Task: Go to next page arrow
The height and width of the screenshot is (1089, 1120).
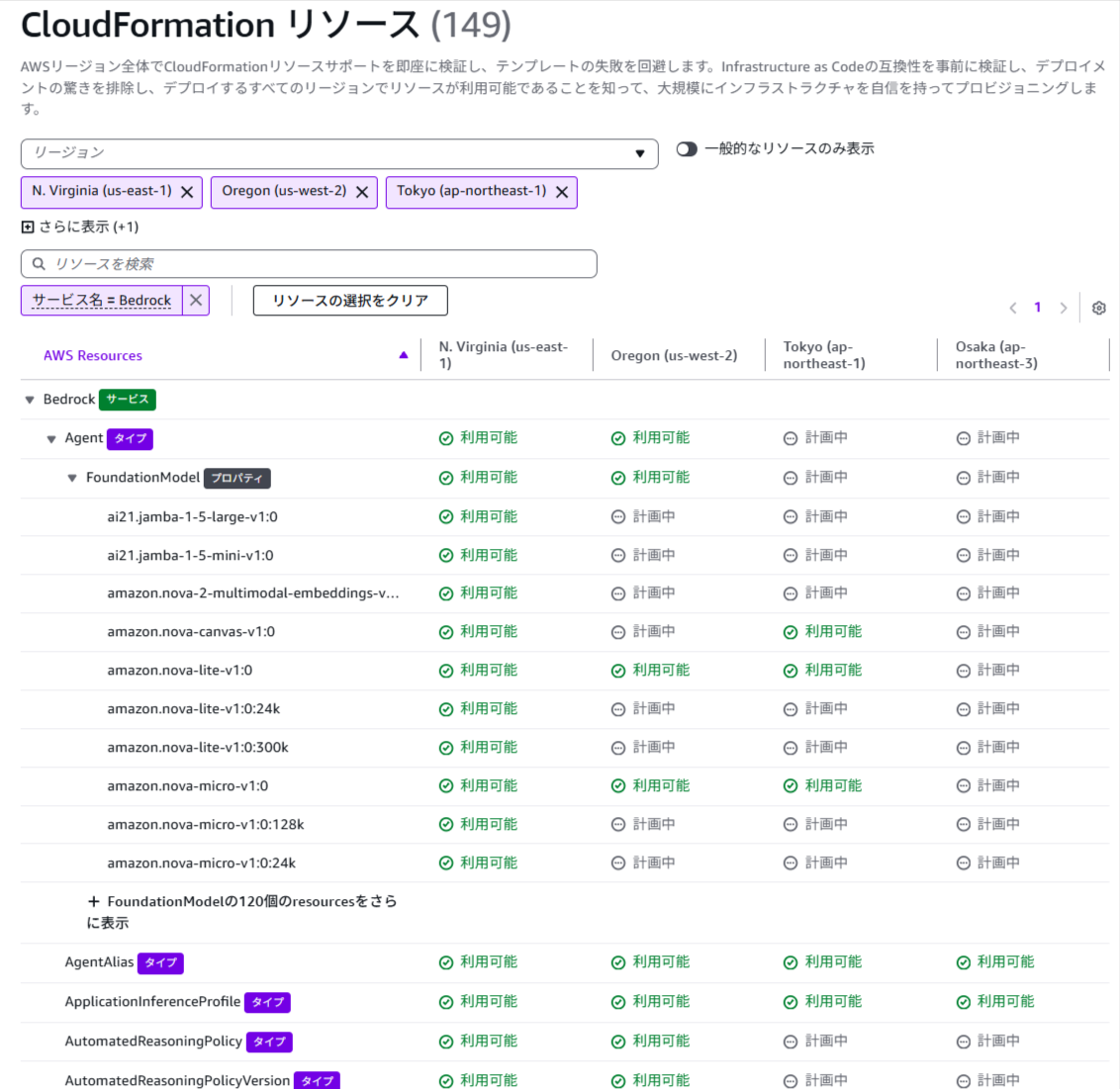Action: pos(1063,308)
